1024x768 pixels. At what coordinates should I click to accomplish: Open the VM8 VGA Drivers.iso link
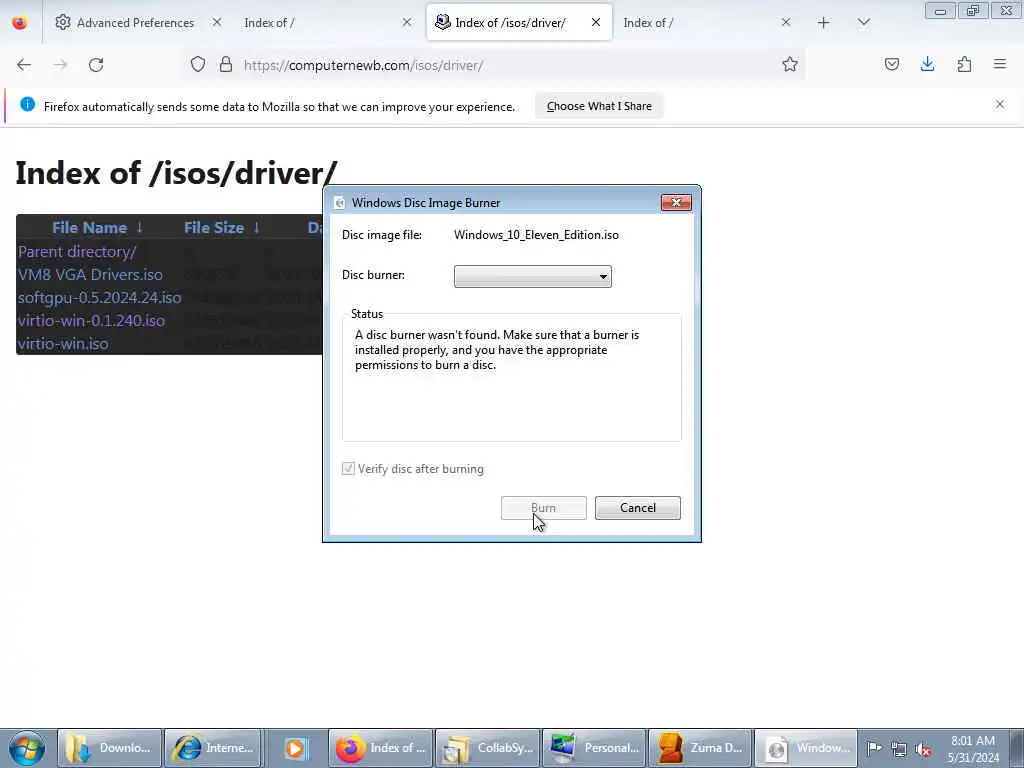(x=90, y=275)
